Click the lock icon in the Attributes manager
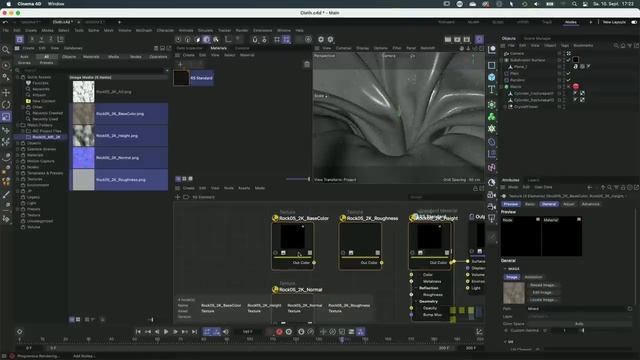The width and height of the screenshot is (640, 360). pos(623,187)
